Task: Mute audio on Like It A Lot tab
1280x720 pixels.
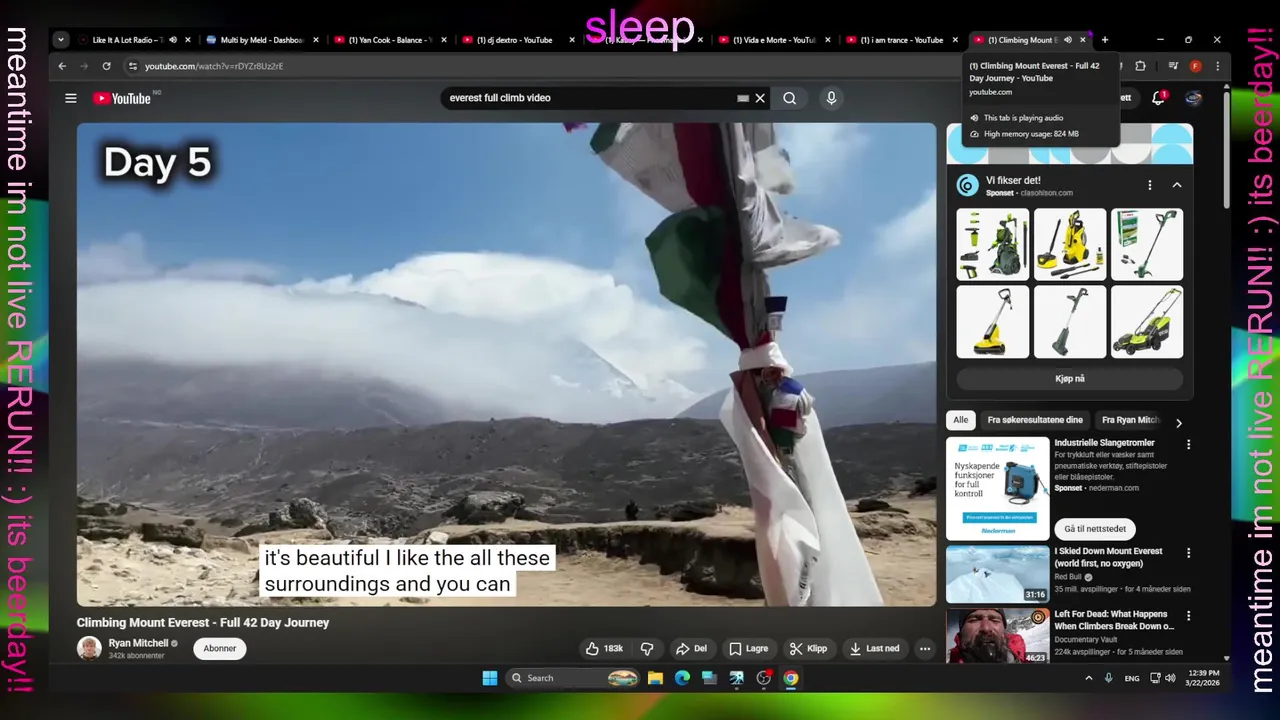Action: pyautogui.click(x=173, y=40)
